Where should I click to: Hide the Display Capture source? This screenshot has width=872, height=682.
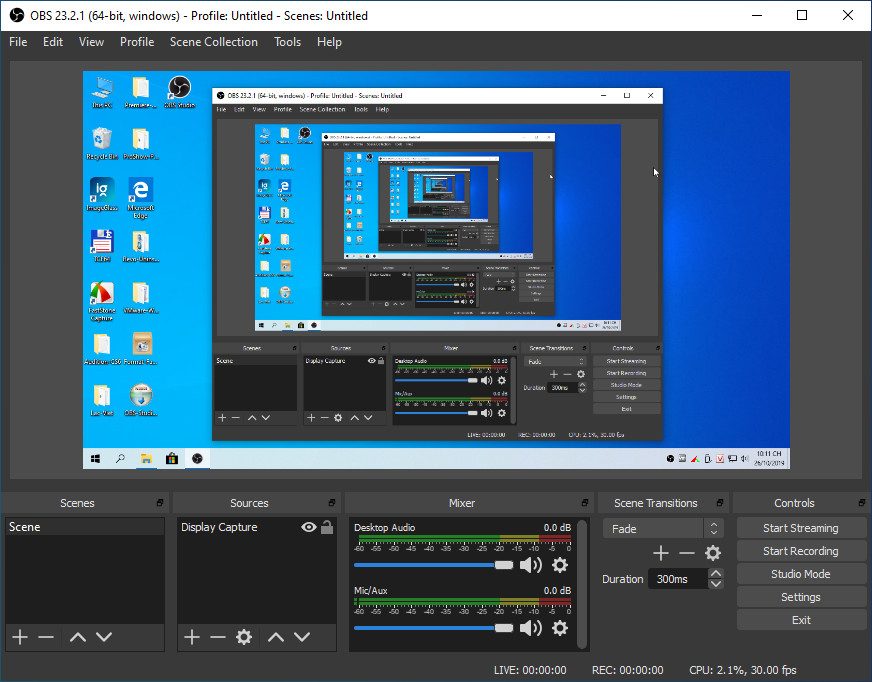pos(309,527)
